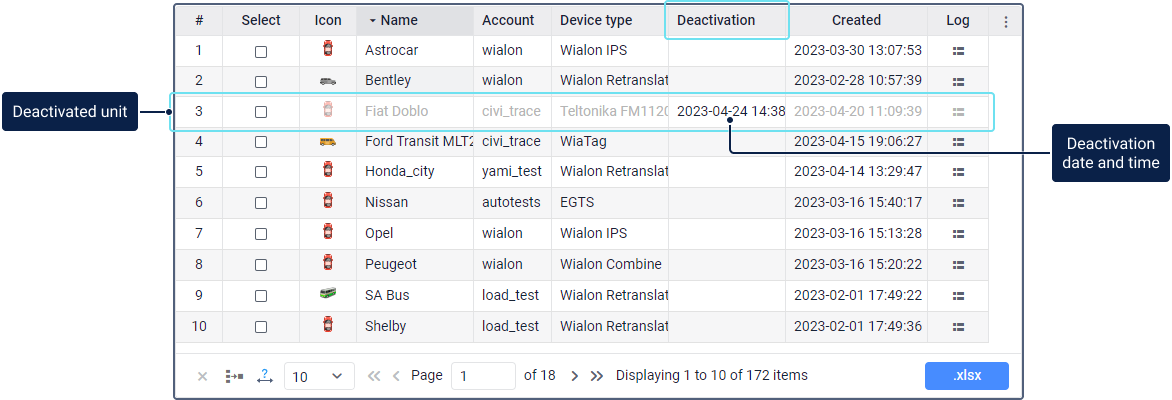Click the page number input field

click(x=483, y=376)
